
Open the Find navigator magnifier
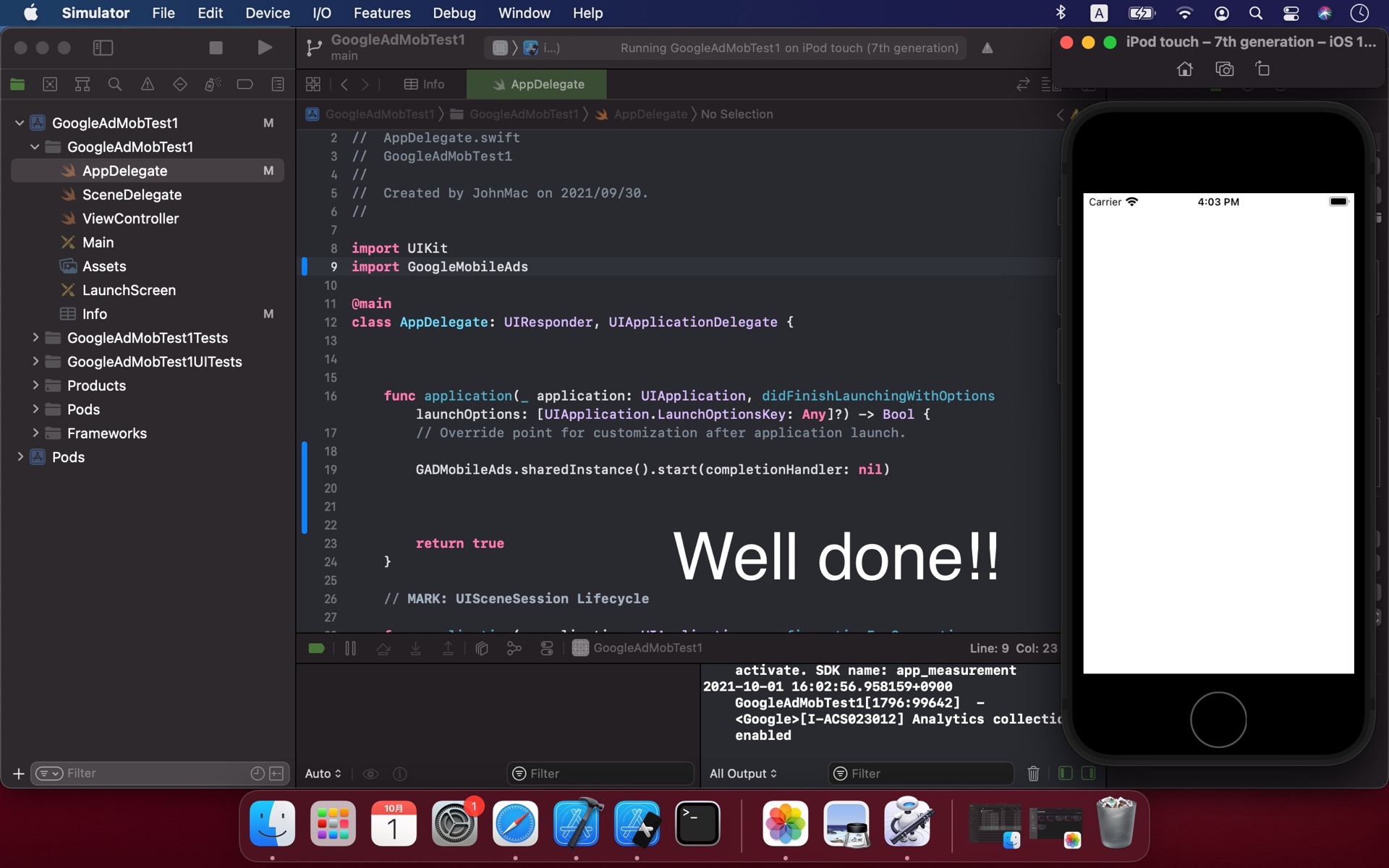point(115,85)
